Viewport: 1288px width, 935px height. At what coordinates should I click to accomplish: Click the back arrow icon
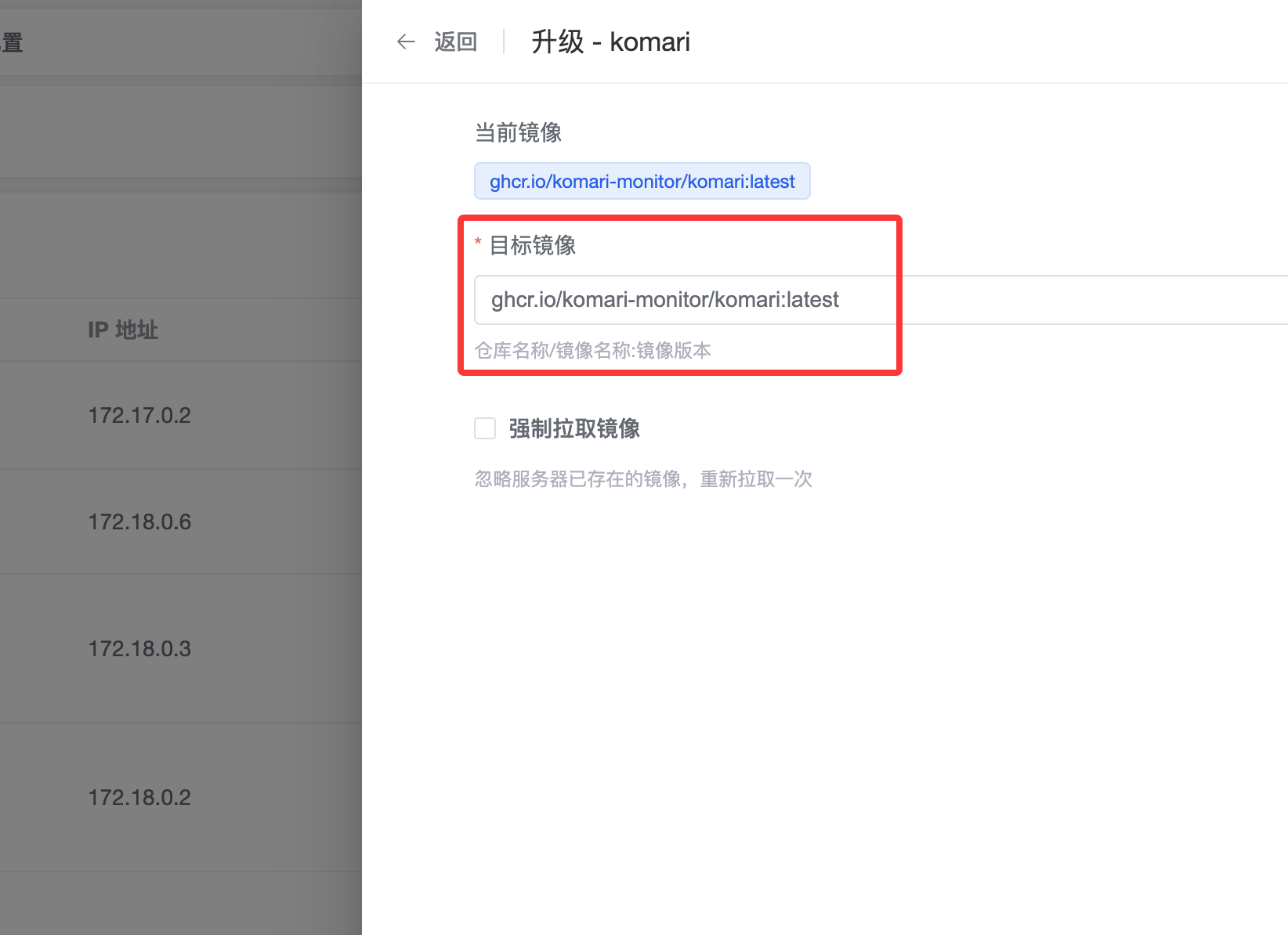coord(406,42)
